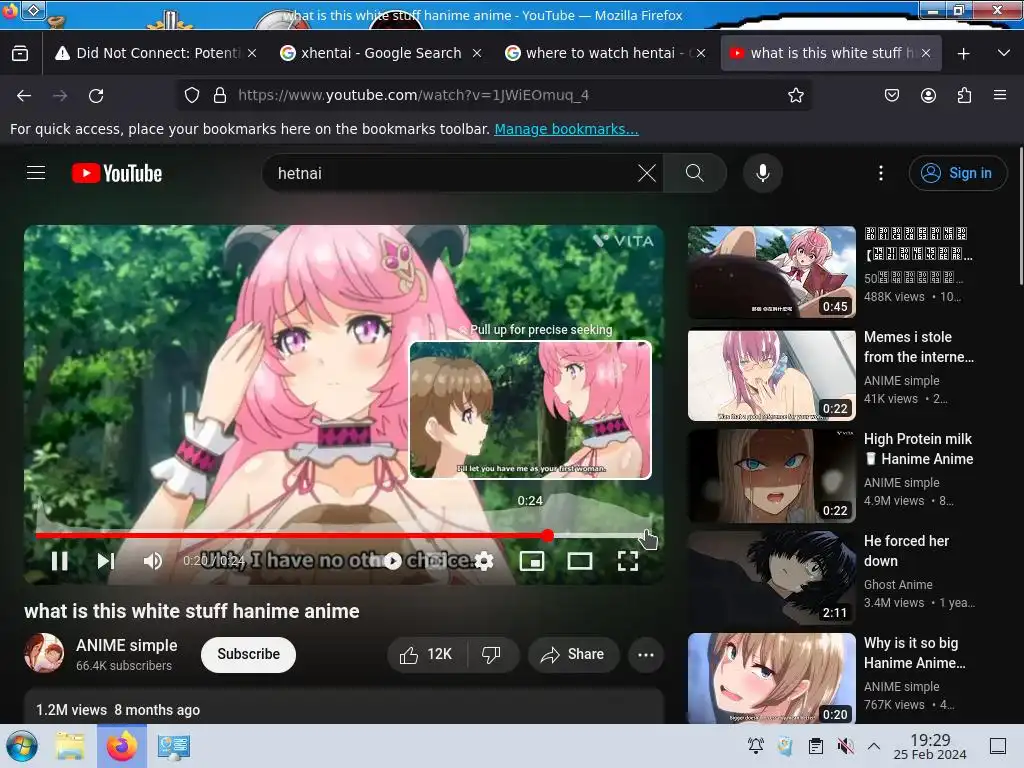Open Firefox application hamburger menu
The height and width of the screenshot is (768, 1024).
1000,95
